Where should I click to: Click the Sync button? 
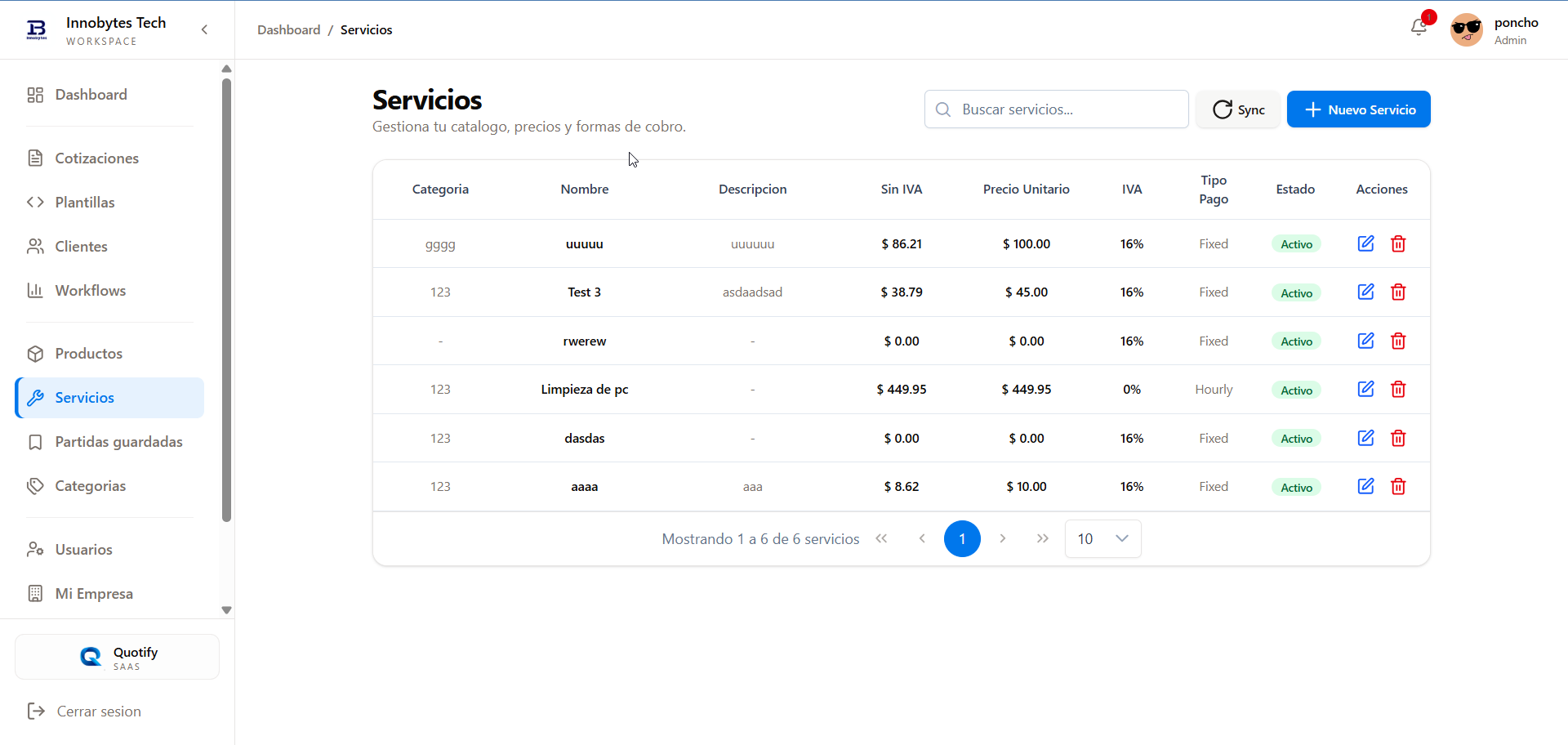click(x=1238, y=109)
